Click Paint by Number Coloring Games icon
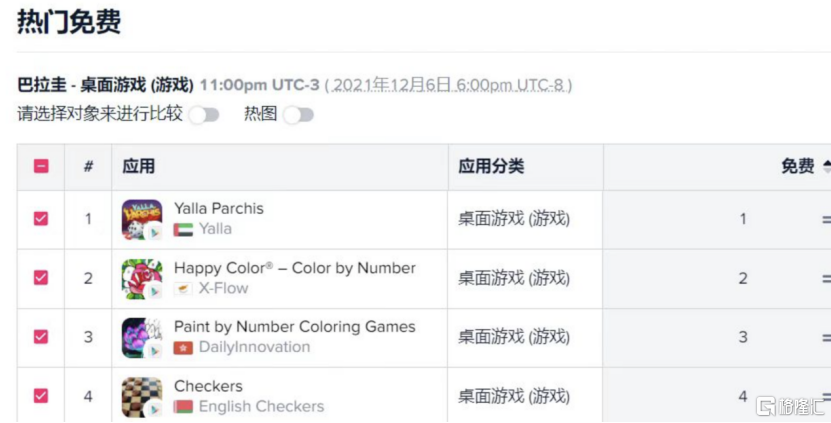Viewport: 831px width, 423px height. (x=141, y=337)
